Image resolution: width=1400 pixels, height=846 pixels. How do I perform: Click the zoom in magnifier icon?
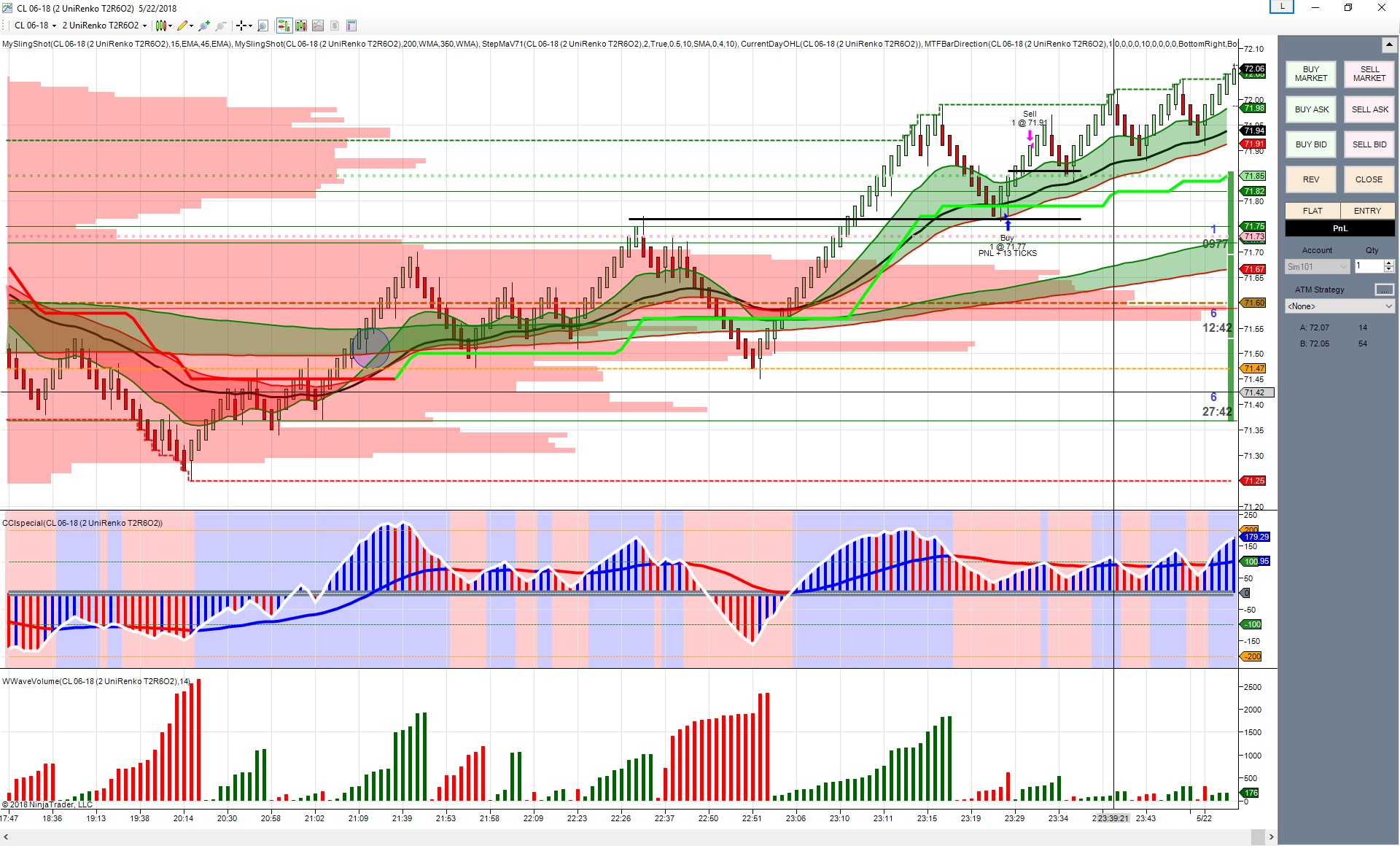[204, 26]
